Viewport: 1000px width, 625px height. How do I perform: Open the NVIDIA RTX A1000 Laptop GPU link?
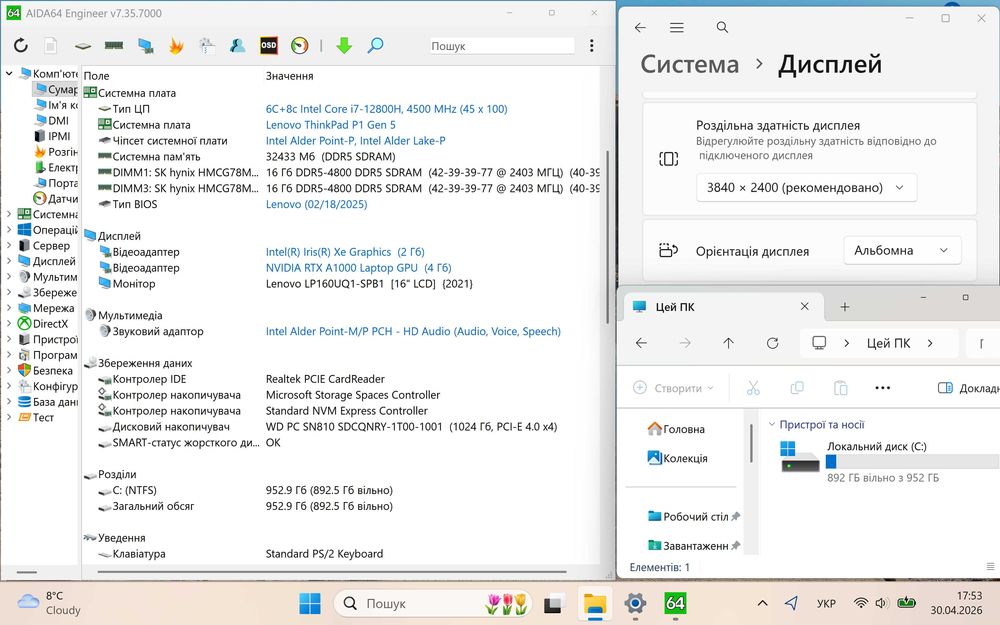click(358, 268)
